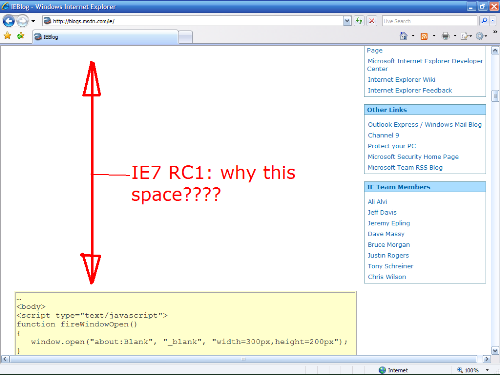Click the vertical scrollbar down arrow
500x375 pixels.
click(x=495, y=351)
